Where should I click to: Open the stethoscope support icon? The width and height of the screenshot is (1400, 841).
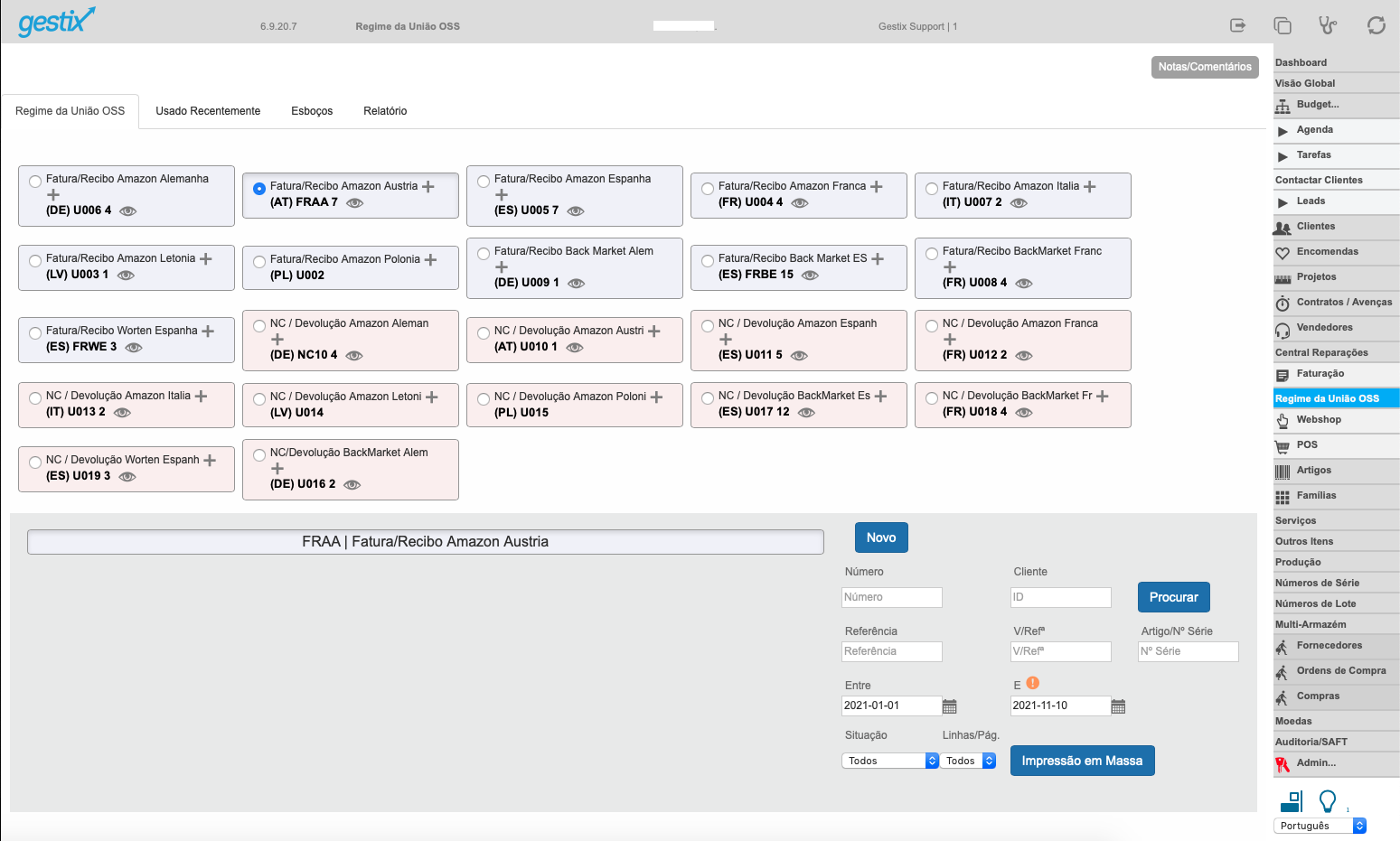click(x=1327, y=25)
